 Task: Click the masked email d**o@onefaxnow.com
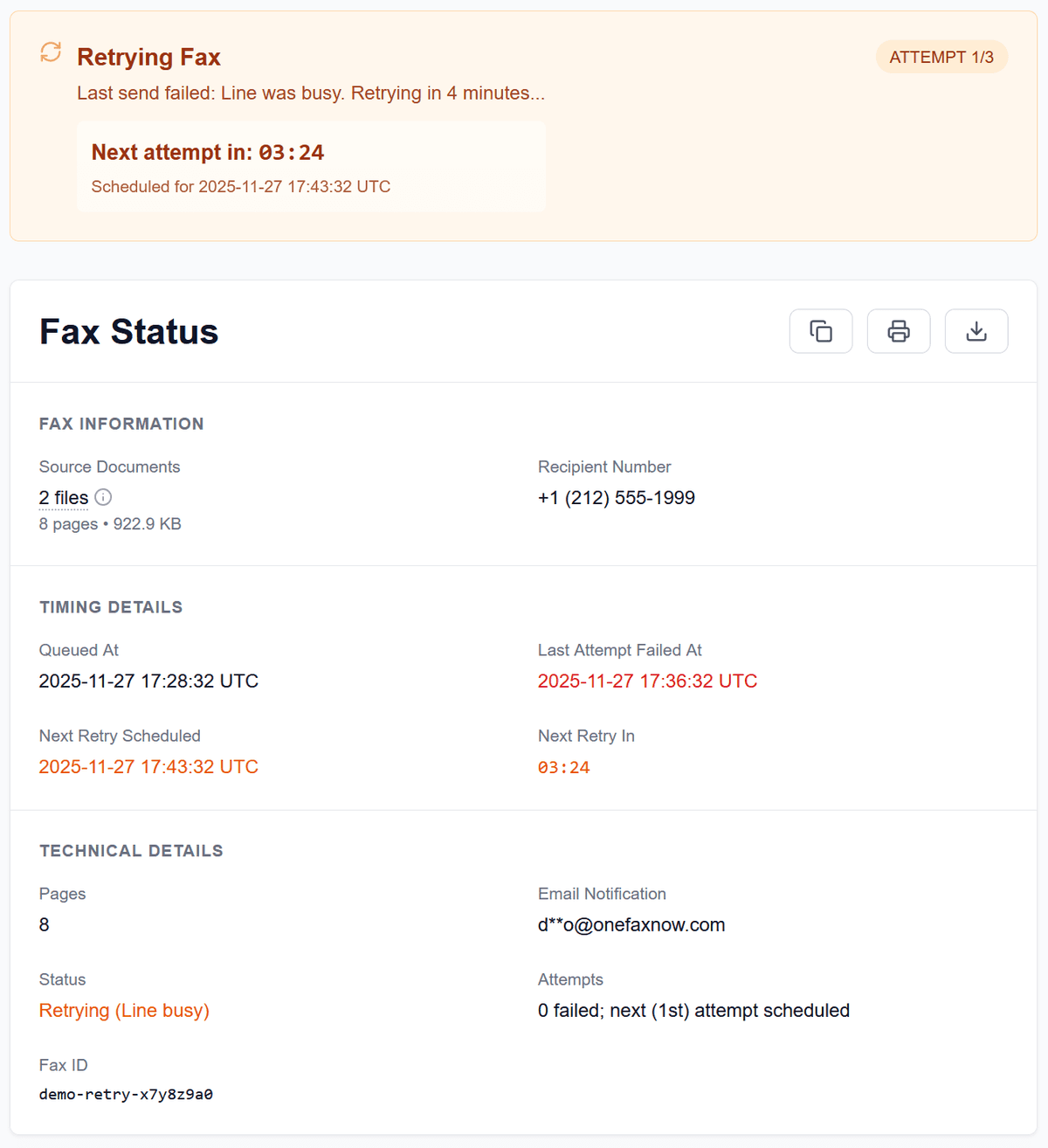coord(631,924)
